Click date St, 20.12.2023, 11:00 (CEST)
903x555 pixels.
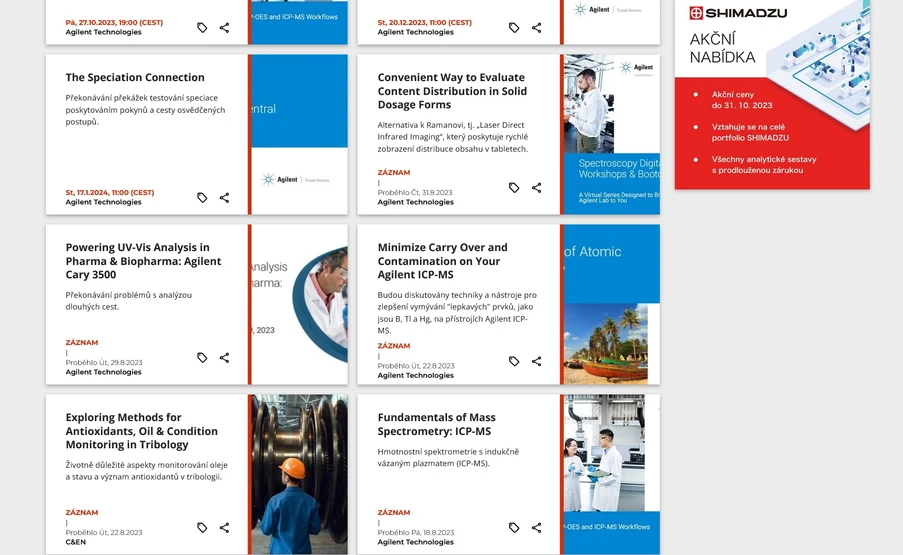(424, 22)
